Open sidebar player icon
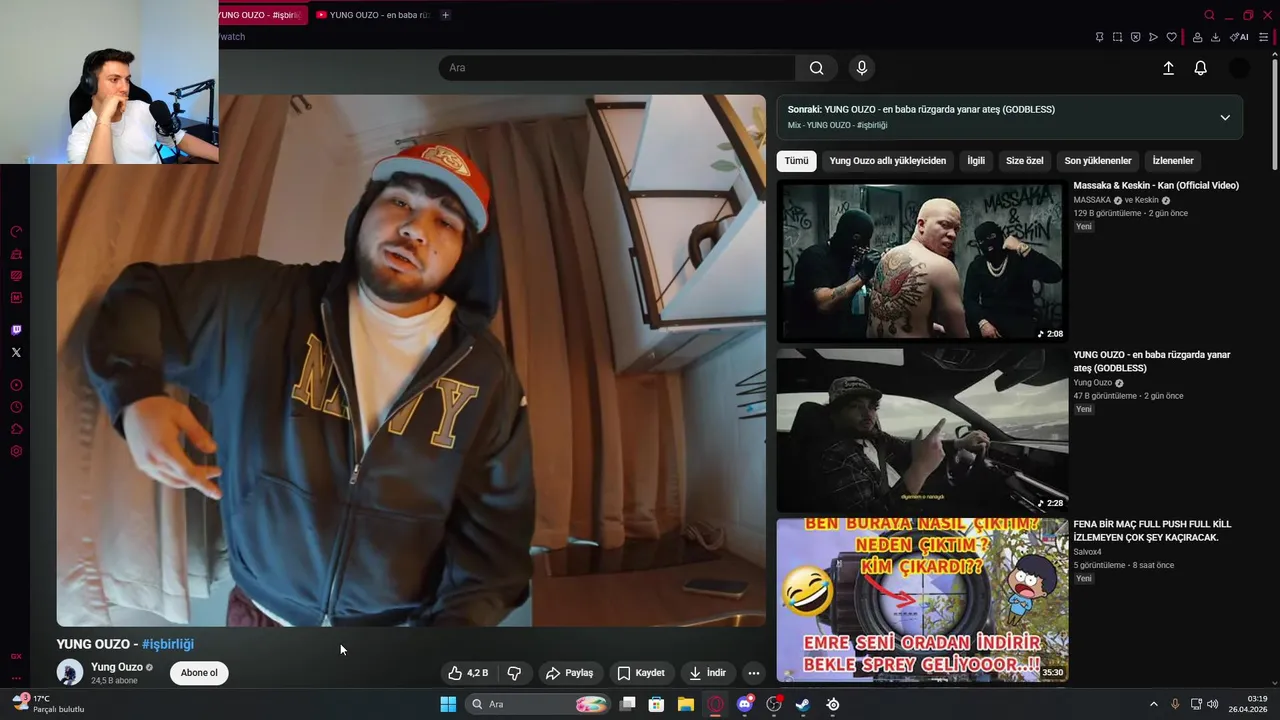Screen dimensions: 1280x720 point(16,385)
